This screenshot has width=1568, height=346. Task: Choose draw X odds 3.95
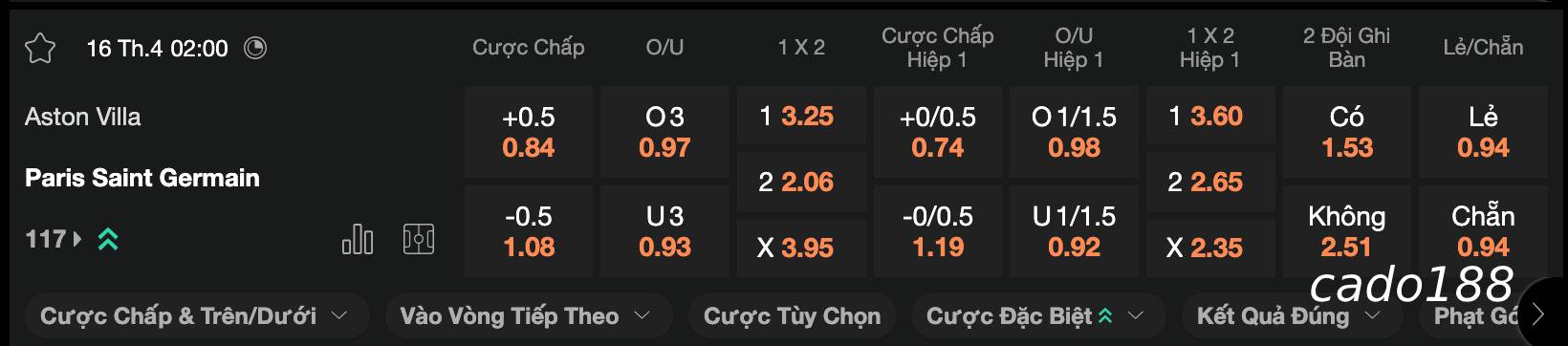(x=801, y=248)
